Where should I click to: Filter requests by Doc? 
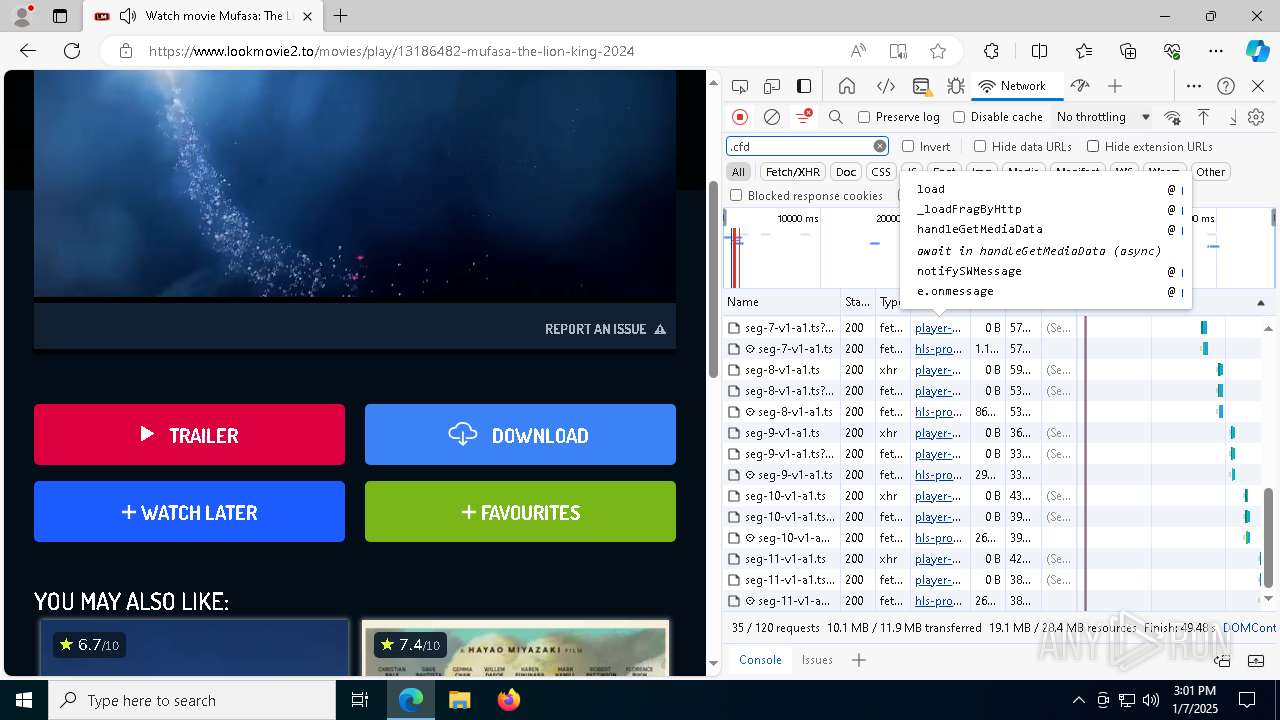coord(846,172)
